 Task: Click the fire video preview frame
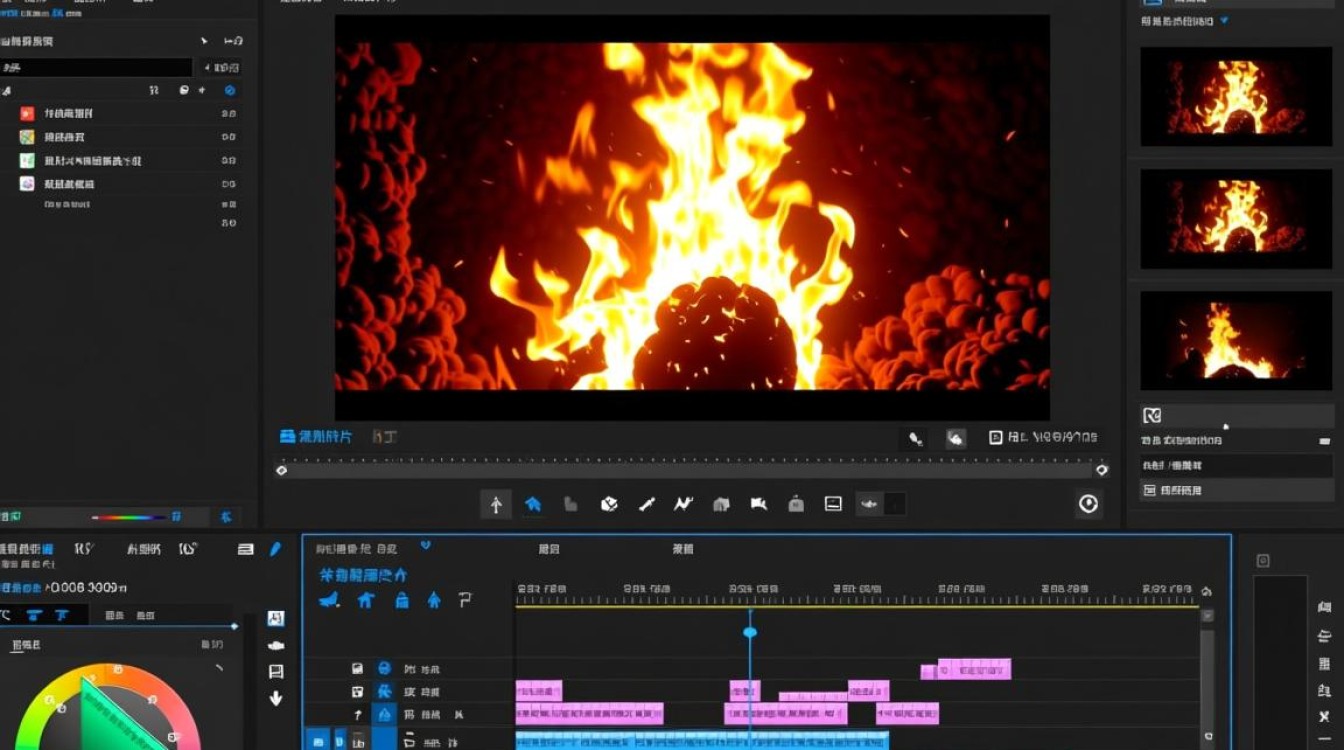(692, 217)
